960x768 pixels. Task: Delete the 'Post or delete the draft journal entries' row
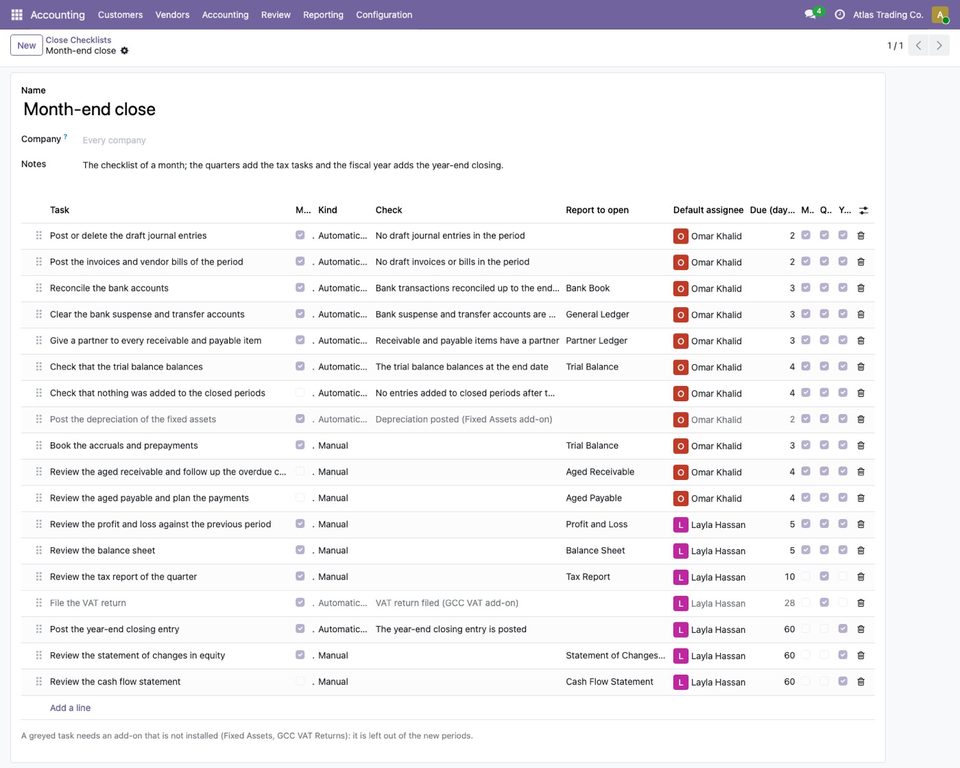pos(861,236)
